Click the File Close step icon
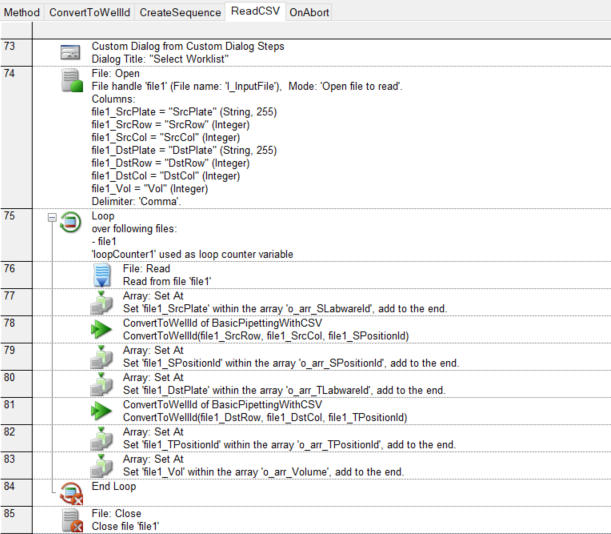The height and width of the screenshot is (534, 611). click(70, 518)
